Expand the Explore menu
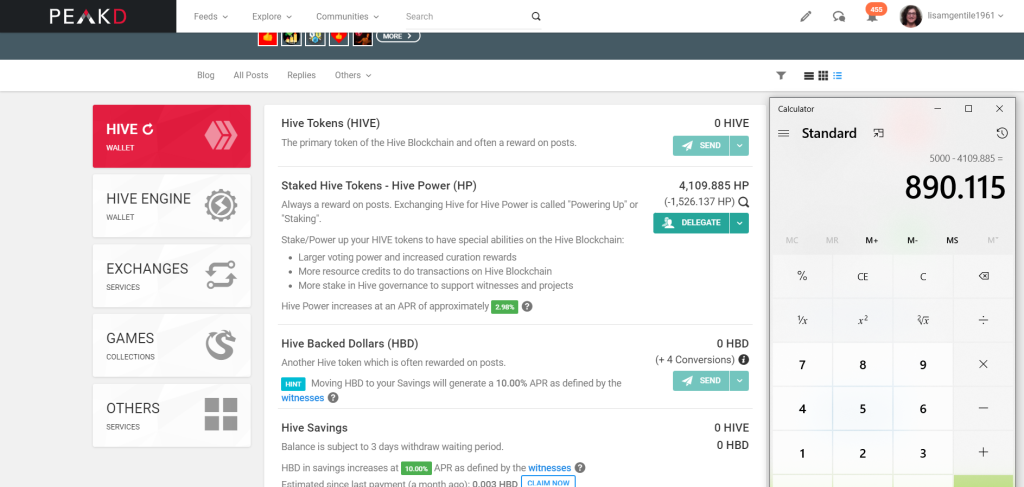 click(272, 16)
